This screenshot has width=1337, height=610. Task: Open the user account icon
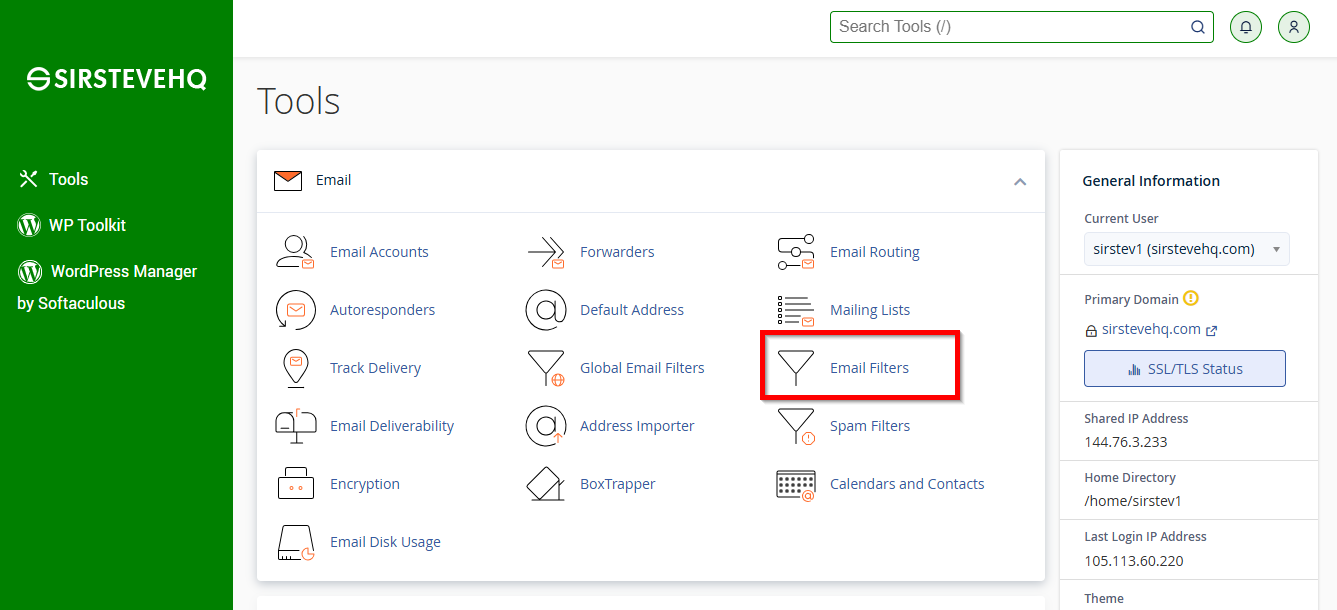[1294, 27]
